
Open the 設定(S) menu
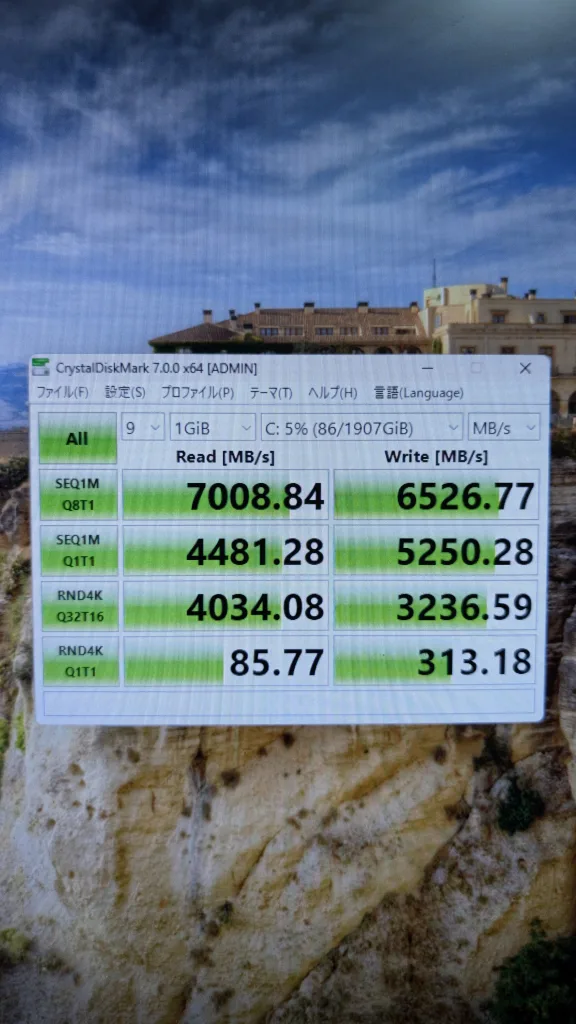[125, 392]
